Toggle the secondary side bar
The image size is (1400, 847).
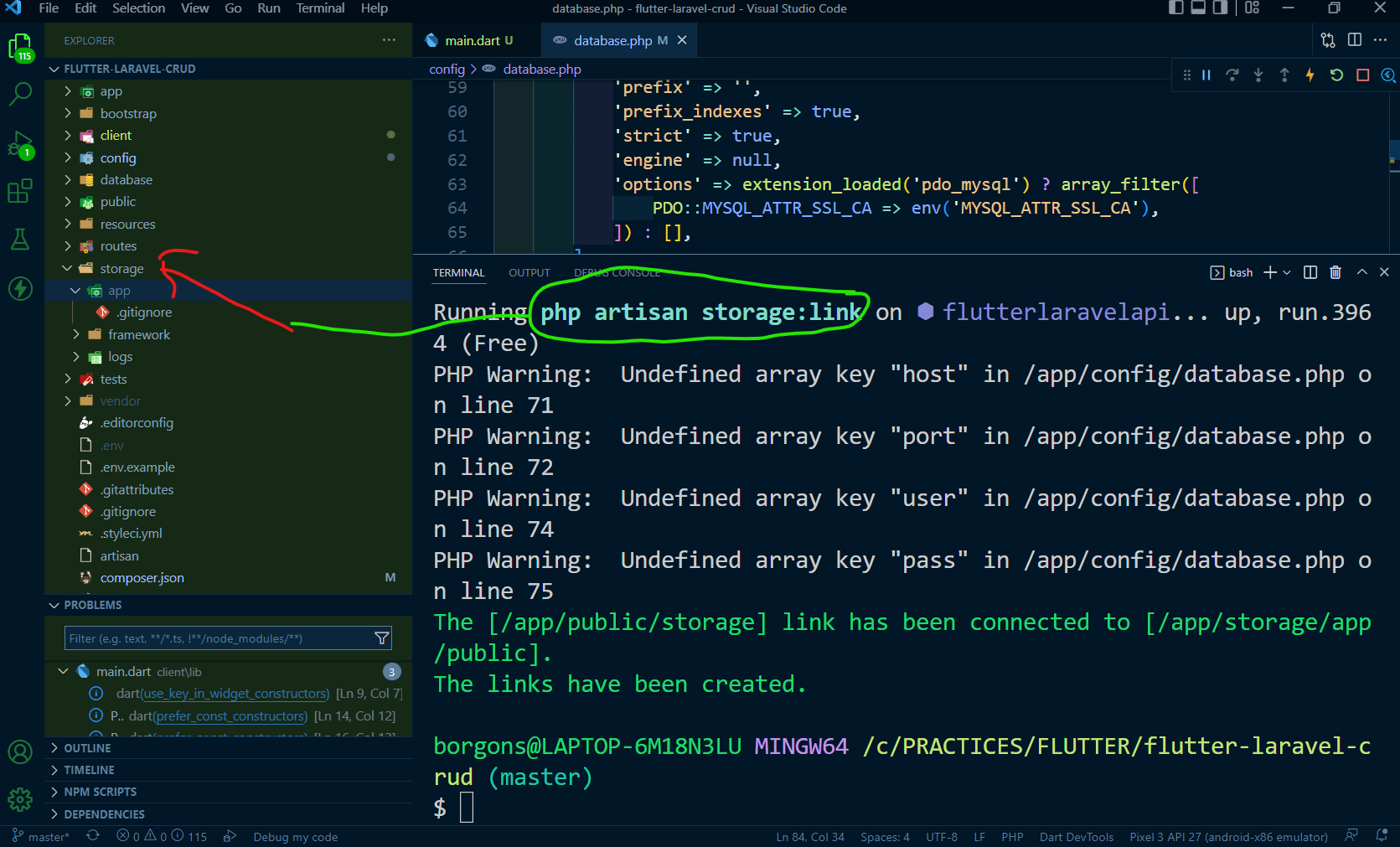pyautogui.click(x=1221, y=8)
